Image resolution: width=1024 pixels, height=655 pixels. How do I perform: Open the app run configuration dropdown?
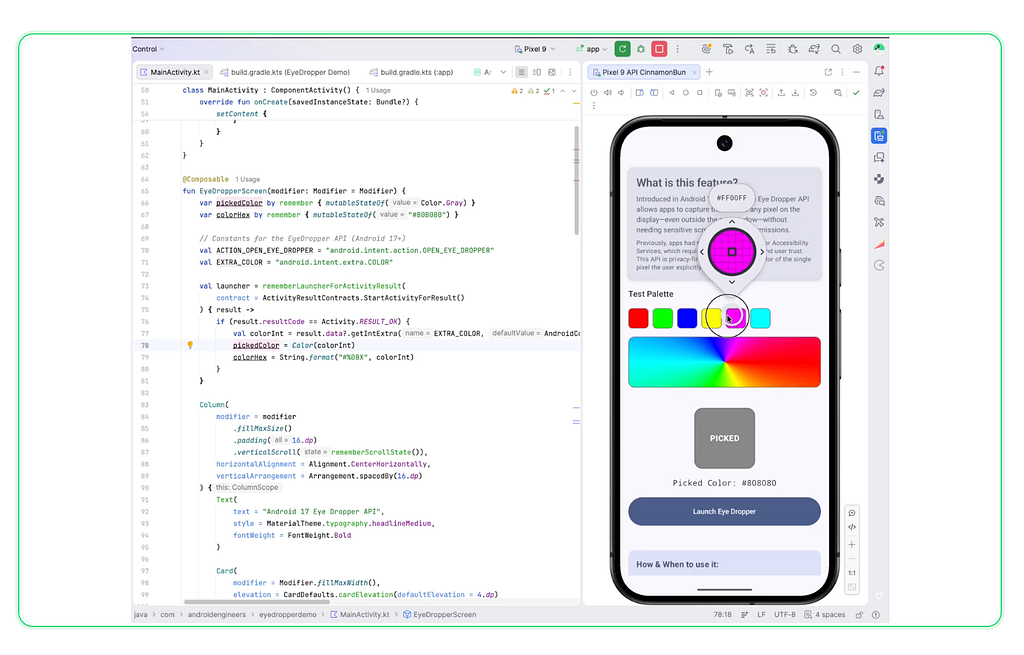tap(591, 49)
